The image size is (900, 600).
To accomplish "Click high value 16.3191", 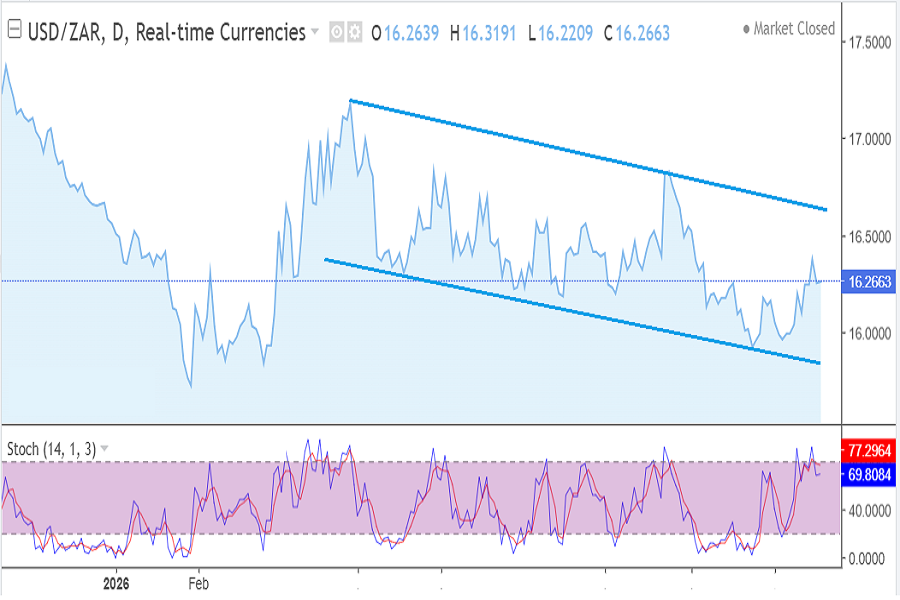I will point(489,33).
